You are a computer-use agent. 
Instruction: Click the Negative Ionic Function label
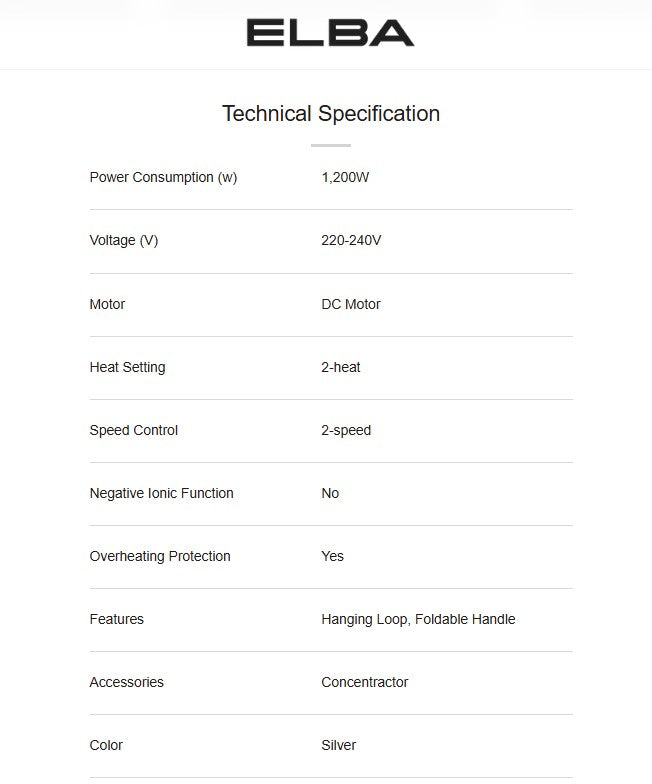(x=161, y=493)
